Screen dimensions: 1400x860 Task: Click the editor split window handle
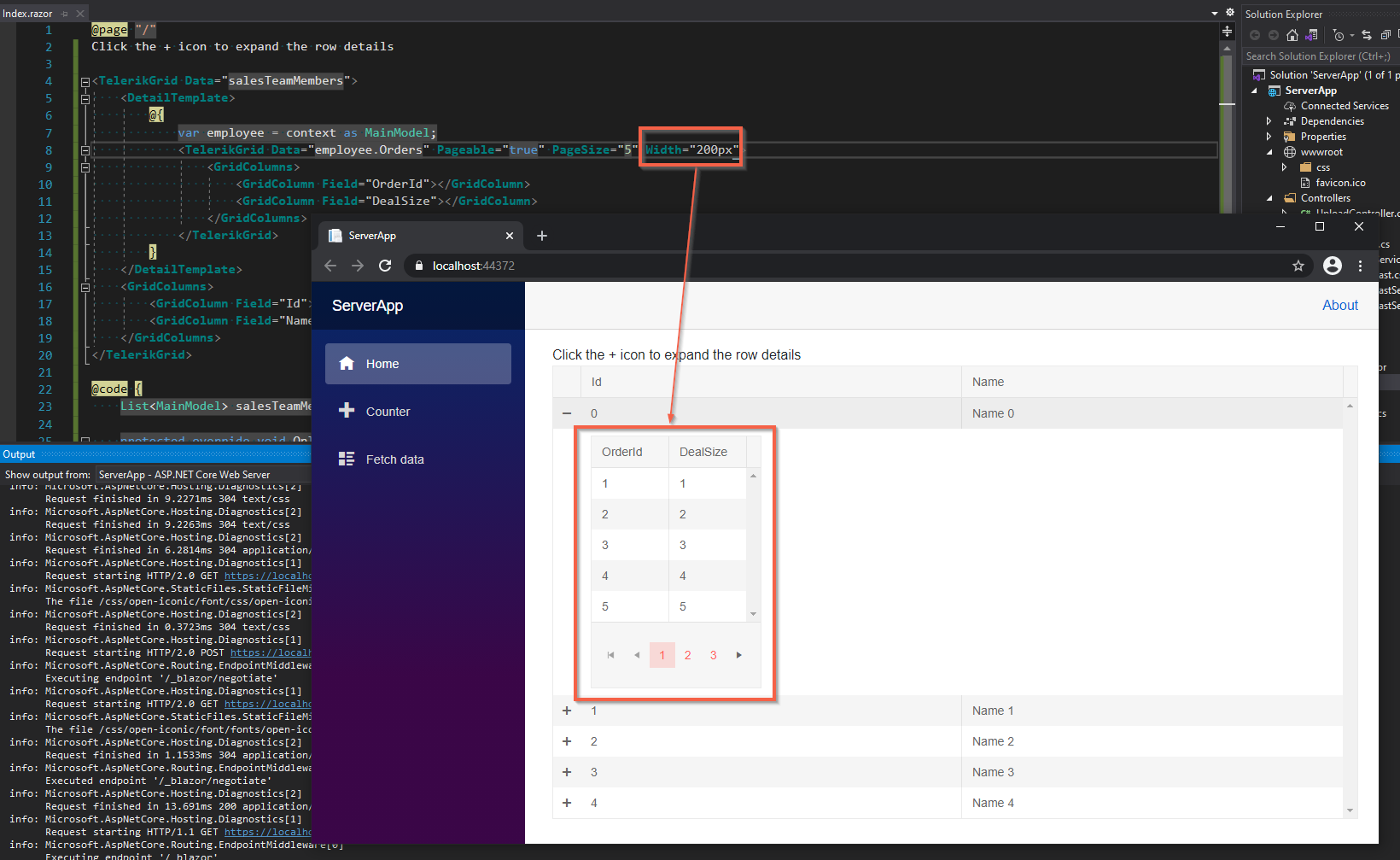coord(1227,32)
